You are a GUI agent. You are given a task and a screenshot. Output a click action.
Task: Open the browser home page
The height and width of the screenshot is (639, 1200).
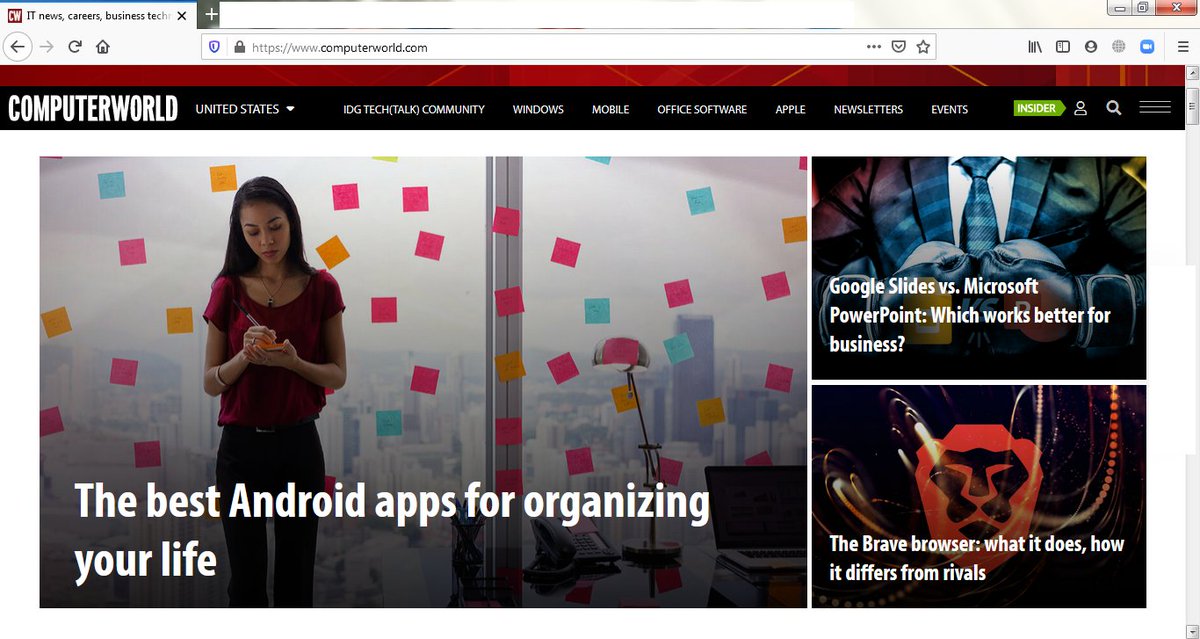point(102,46)
